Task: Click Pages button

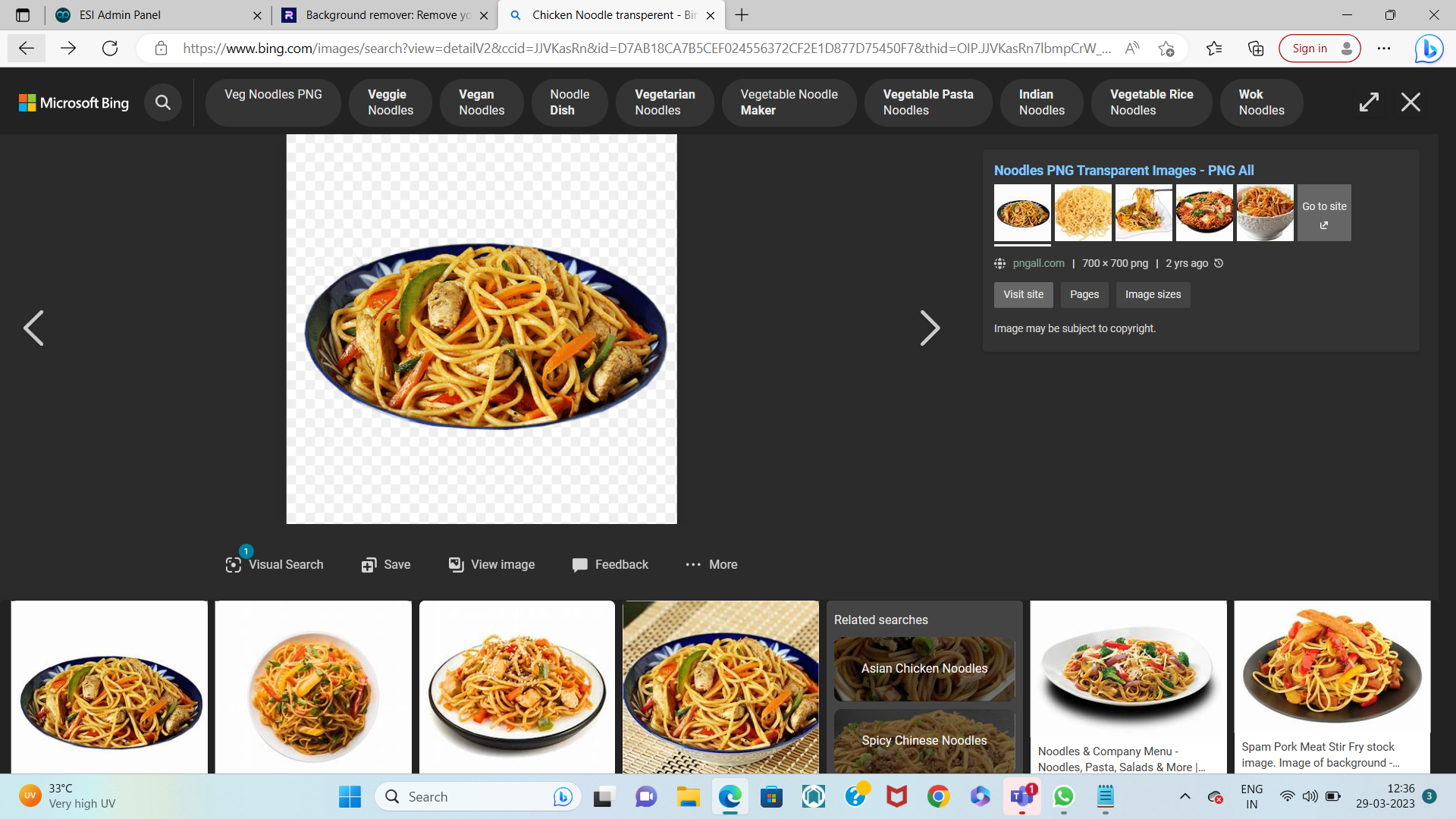Action: [x=1084, y=294]
